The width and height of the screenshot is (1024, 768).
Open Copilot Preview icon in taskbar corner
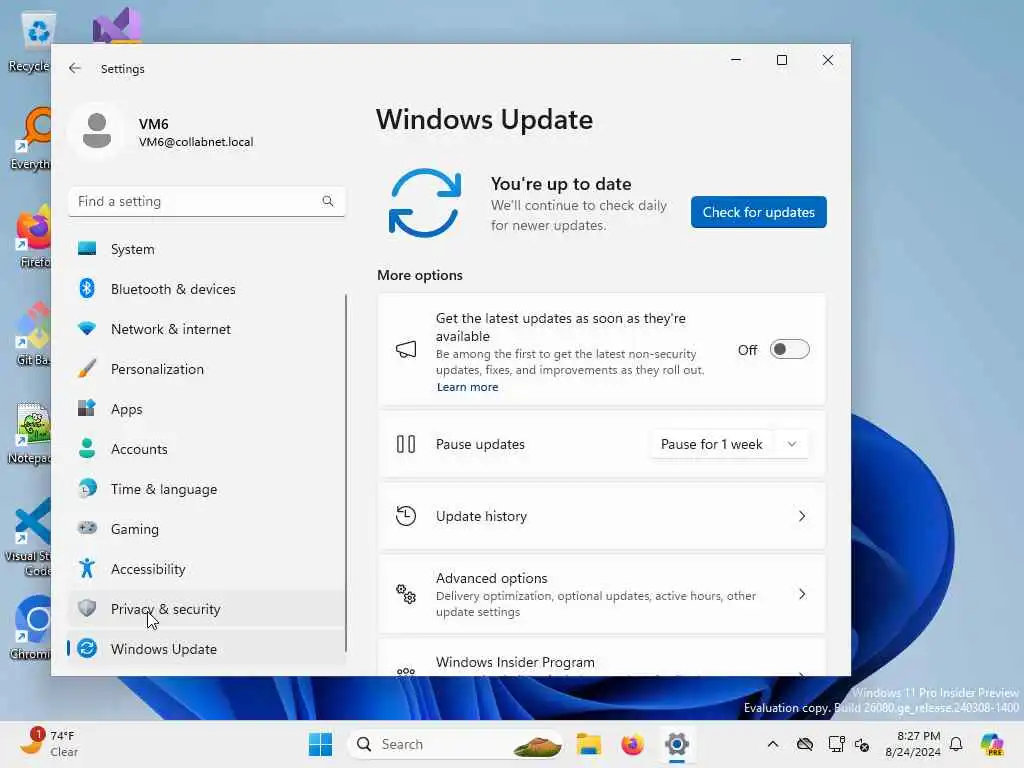coord(992,744)
